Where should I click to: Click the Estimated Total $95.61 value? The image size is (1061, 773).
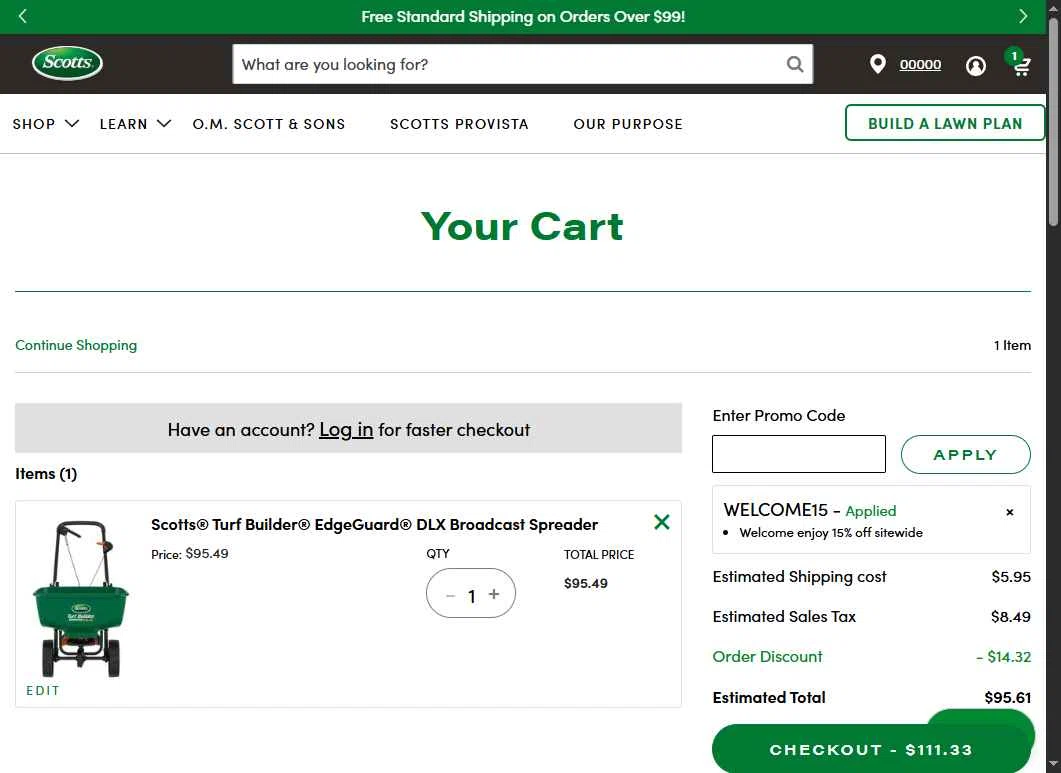(1007, 697)
